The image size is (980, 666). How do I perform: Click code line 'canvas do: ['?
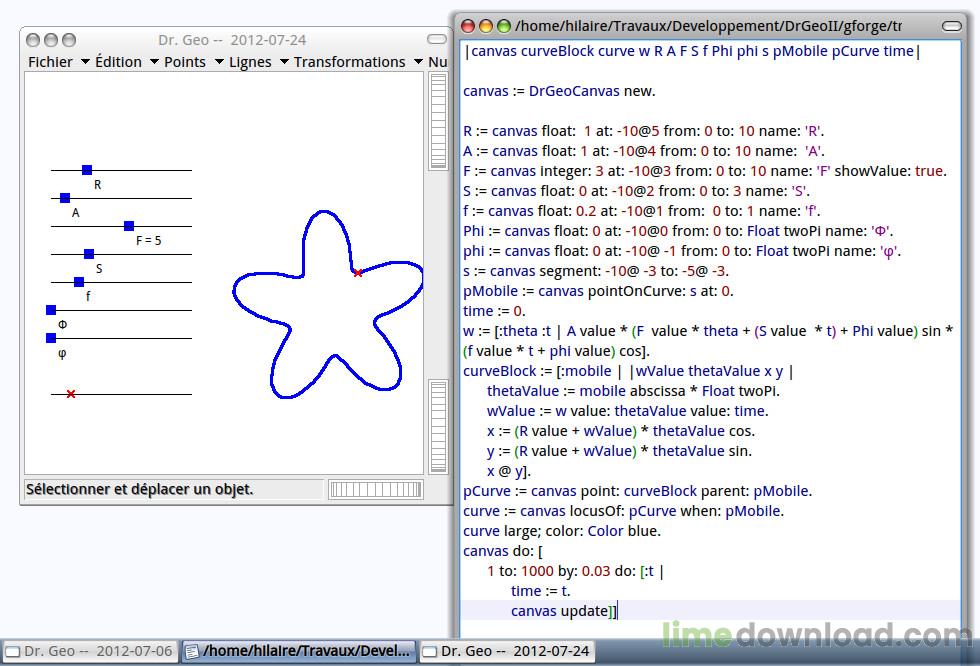(x=502, y=551)
